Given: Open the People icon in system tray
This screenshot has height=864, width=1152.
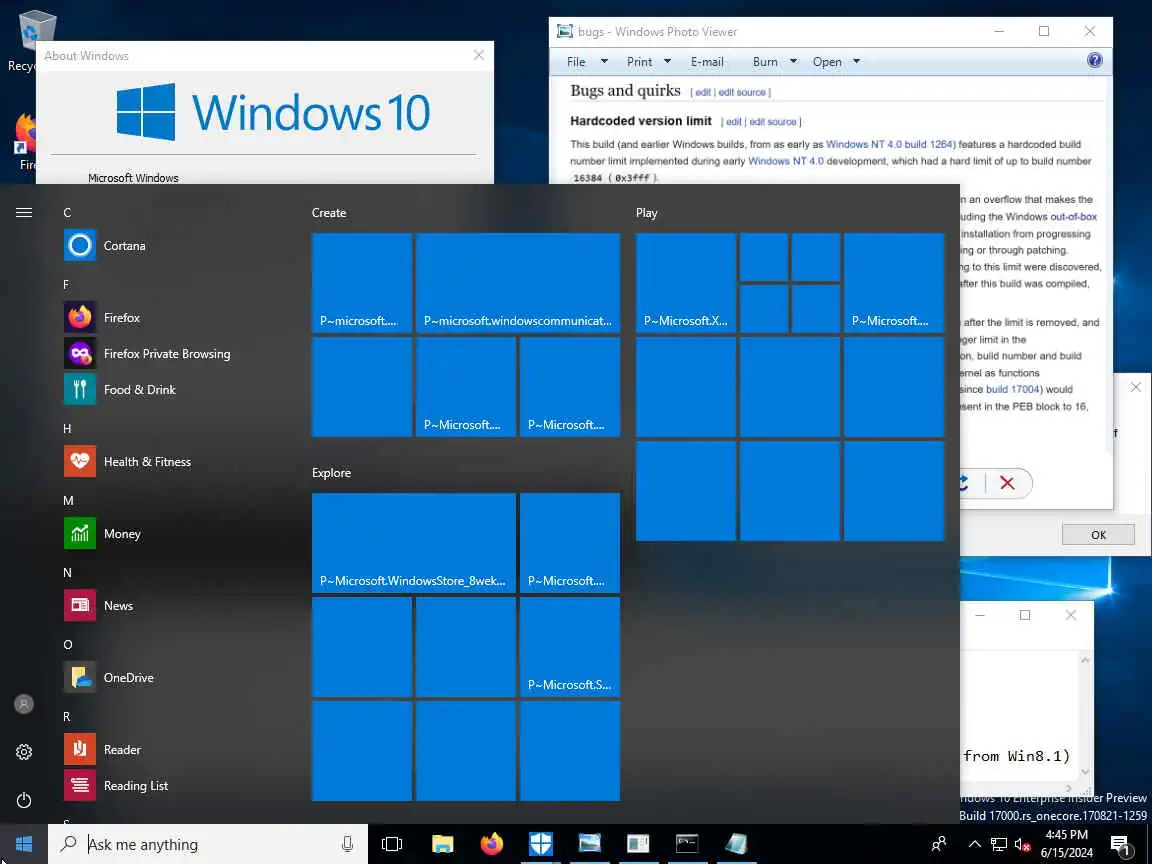Looking at the screenshot, I should click(x=939, y=844).
